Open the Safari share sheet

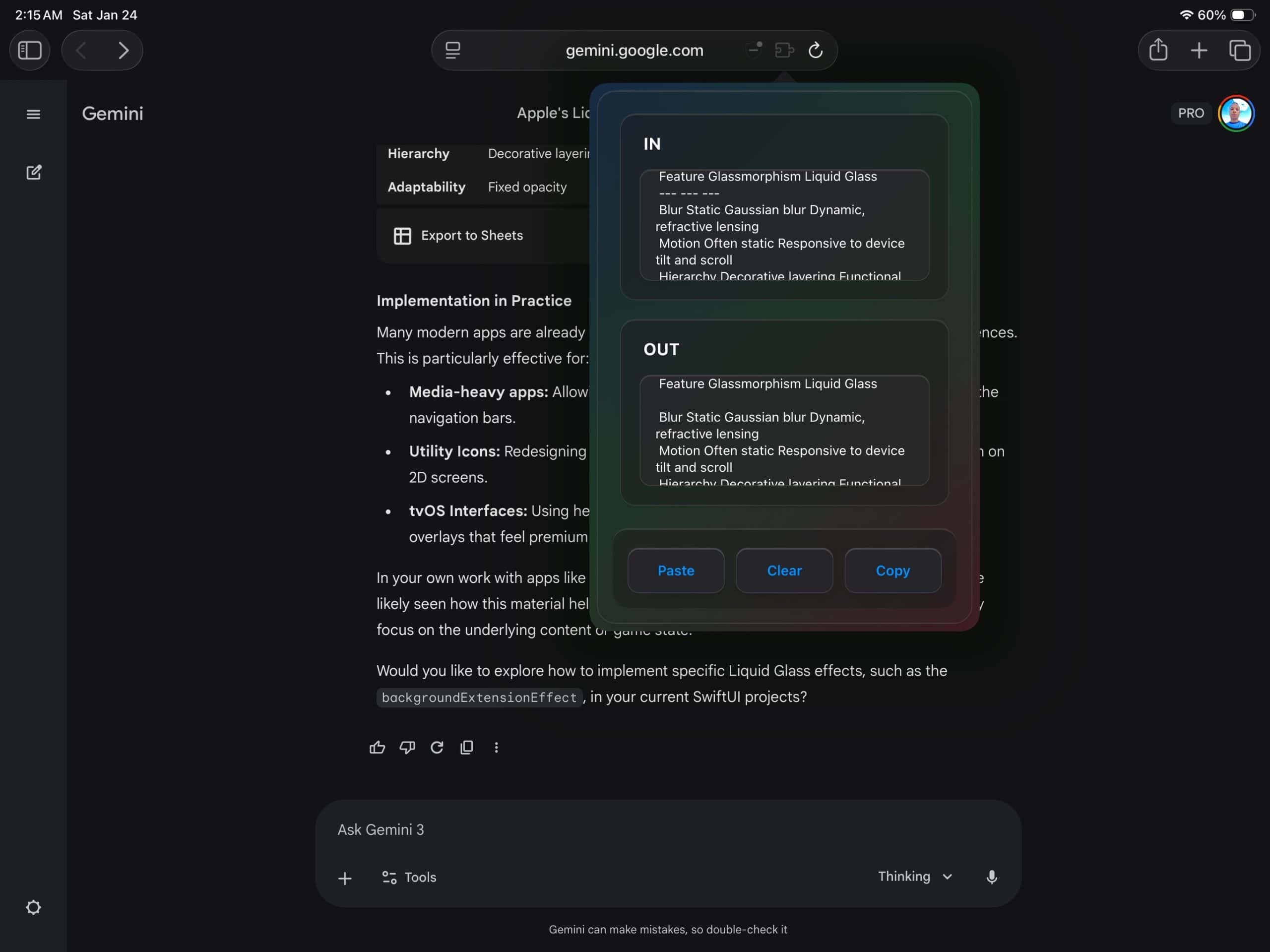click(1158, 50)
